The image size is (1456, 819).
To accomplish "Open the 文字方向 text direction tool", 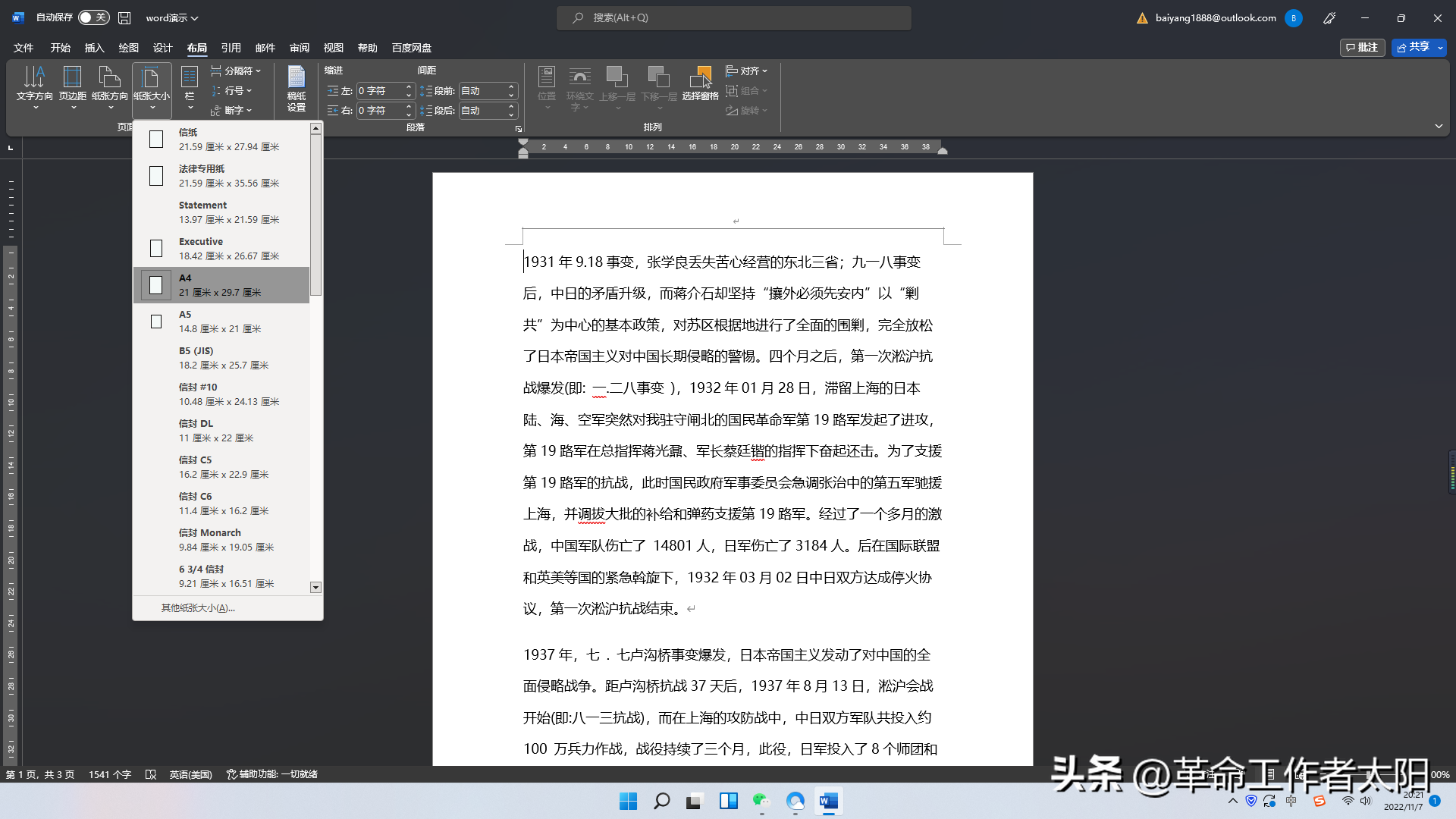I will 35,87.
